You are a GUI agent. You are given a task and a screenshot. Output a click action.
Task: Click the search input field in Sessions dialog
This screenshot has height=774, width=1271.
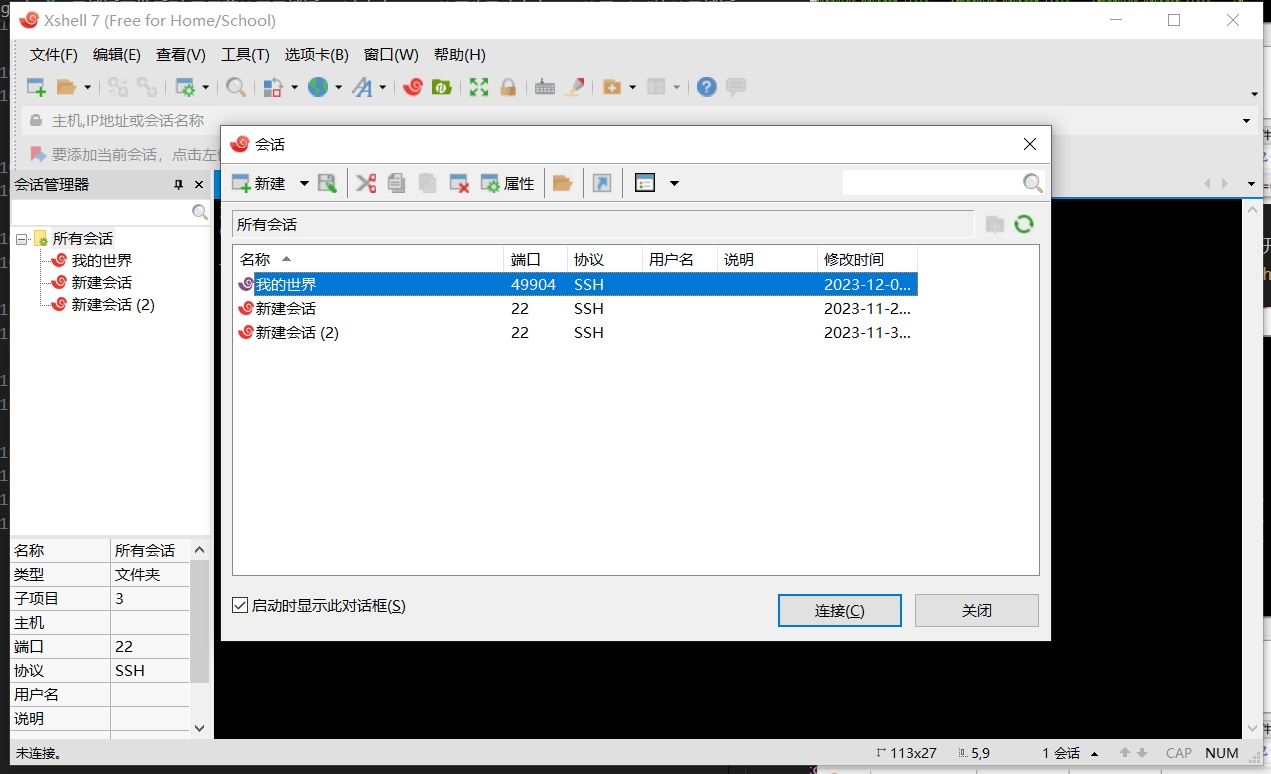931,183
